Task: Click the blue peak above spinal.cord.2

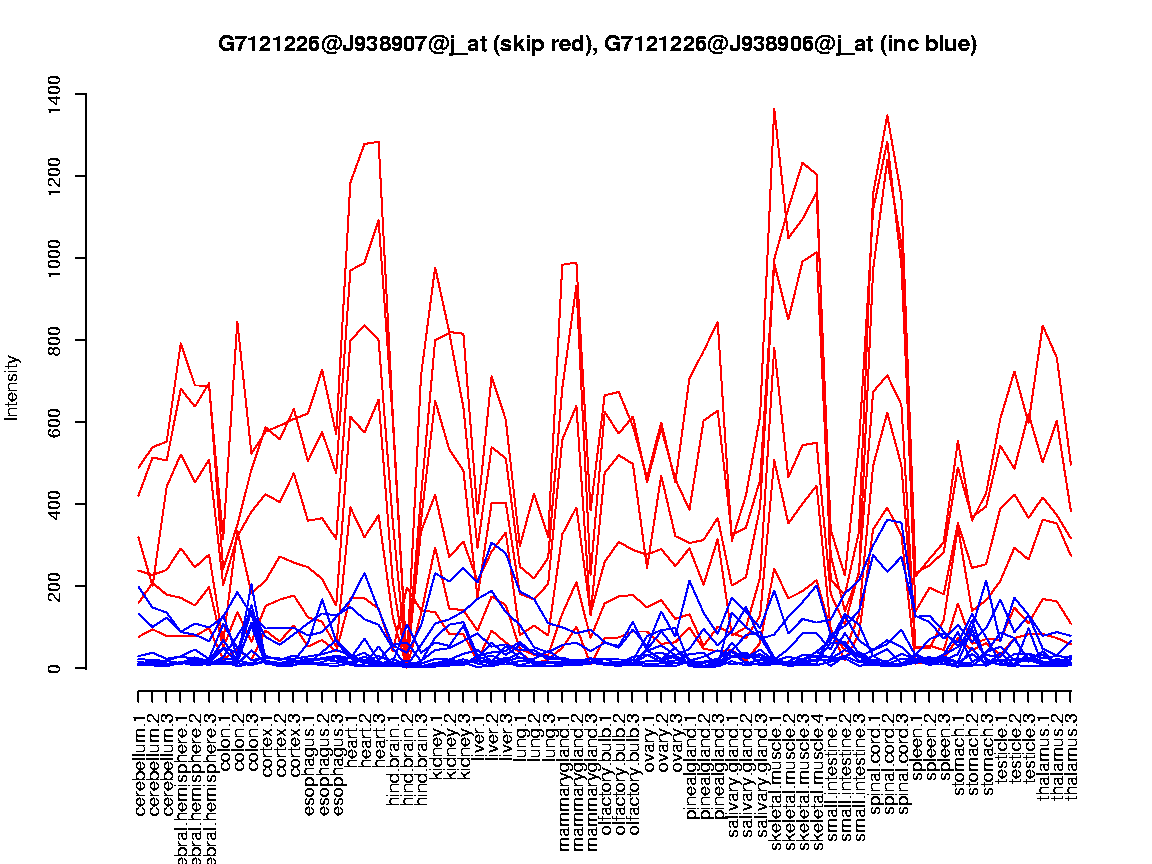Action: tap(888, 520)
